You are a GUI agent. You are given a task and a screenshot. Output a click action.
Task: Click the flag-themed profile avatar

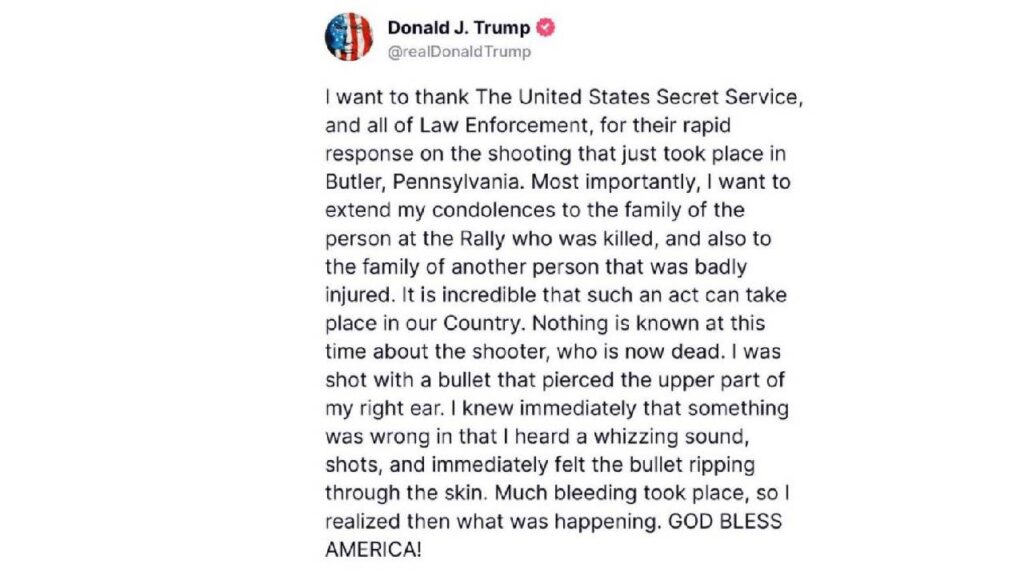[348, 37]
